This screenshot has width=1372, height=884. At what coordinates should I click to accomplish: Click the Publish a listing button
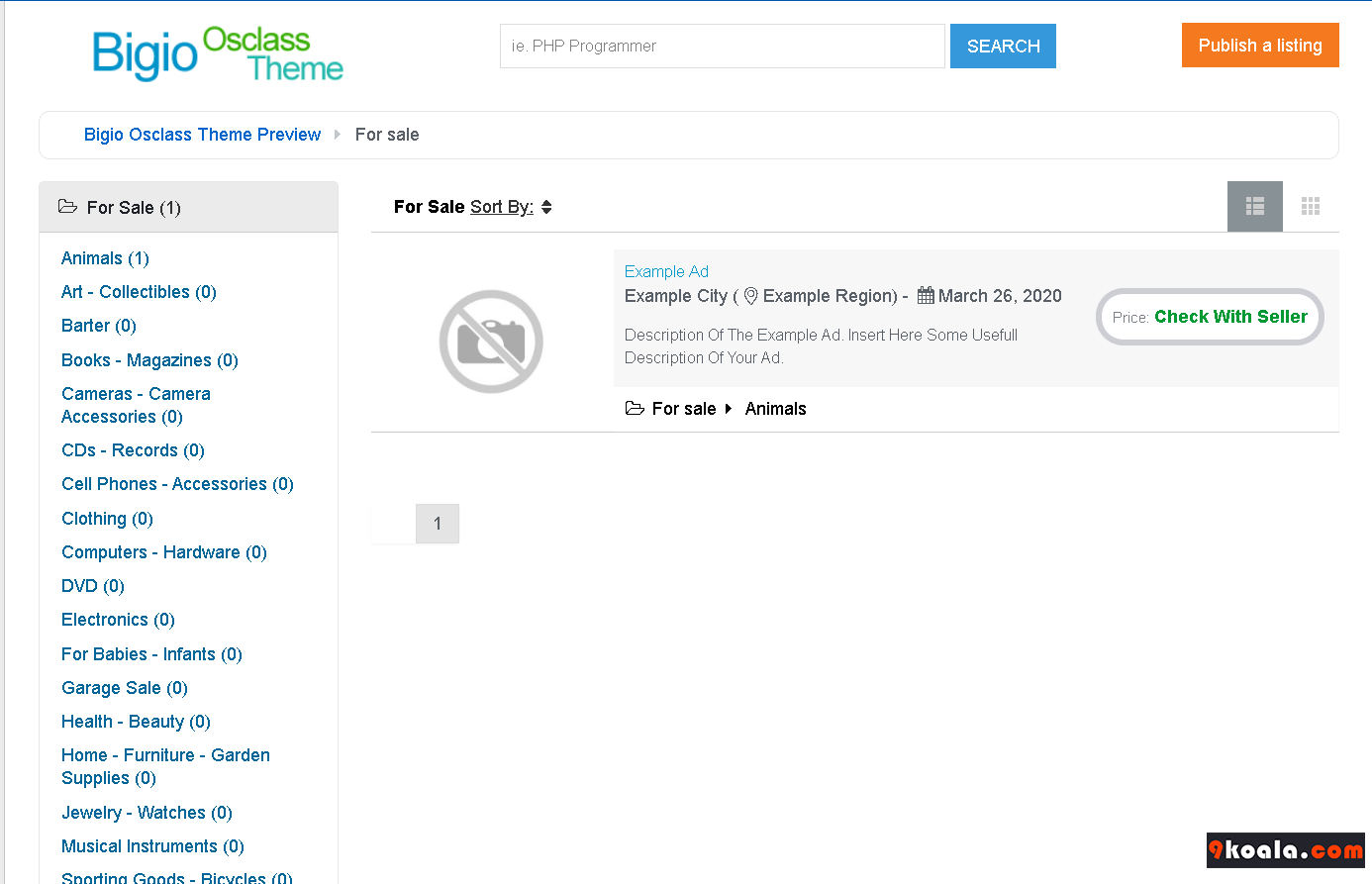[1259, 46]
